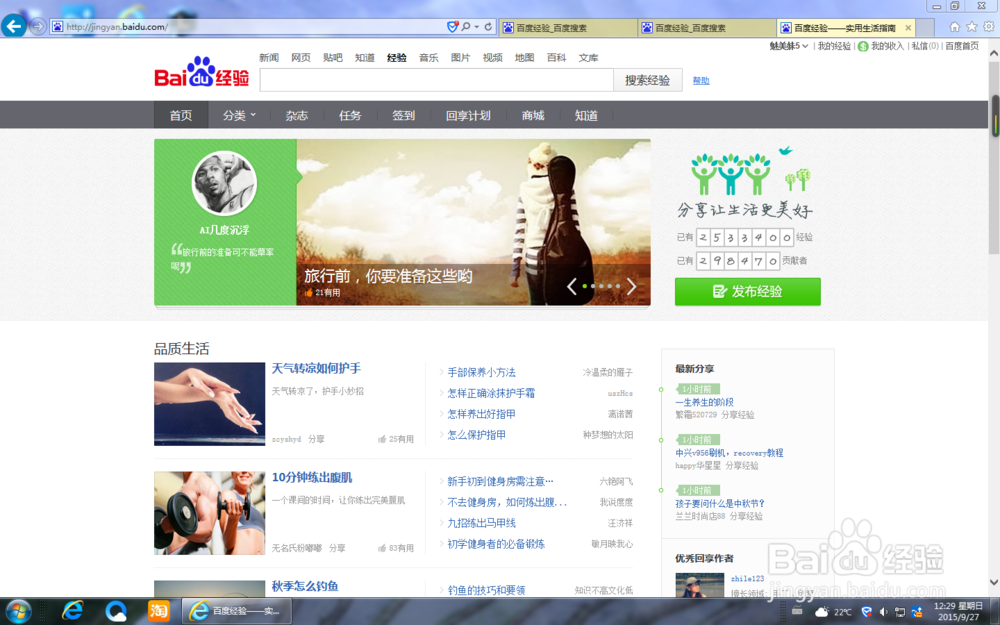The width and height of the screenshot is (1000, 625).
Task: Open the browser tools gear icon
Action: [989, 27]
